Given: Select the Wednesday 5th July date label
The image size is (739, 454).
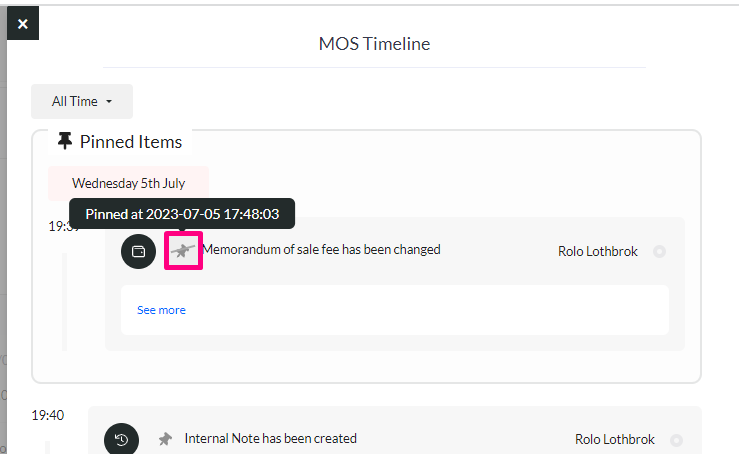Looking at the screenshot, I should click(128, 183).
